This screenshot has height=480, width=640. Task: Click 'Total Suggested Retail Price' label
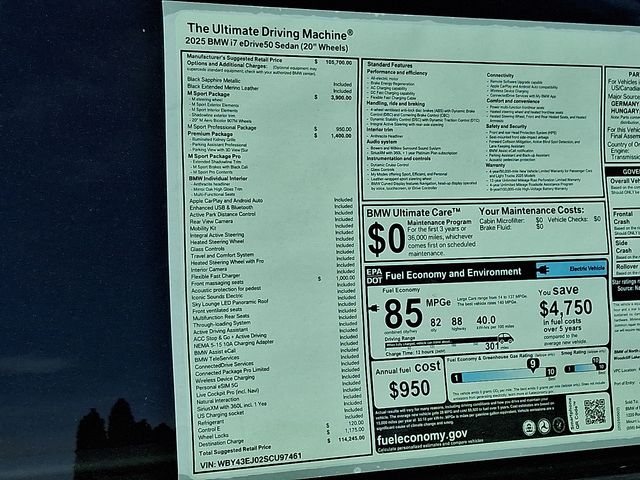tap(235, 450)
